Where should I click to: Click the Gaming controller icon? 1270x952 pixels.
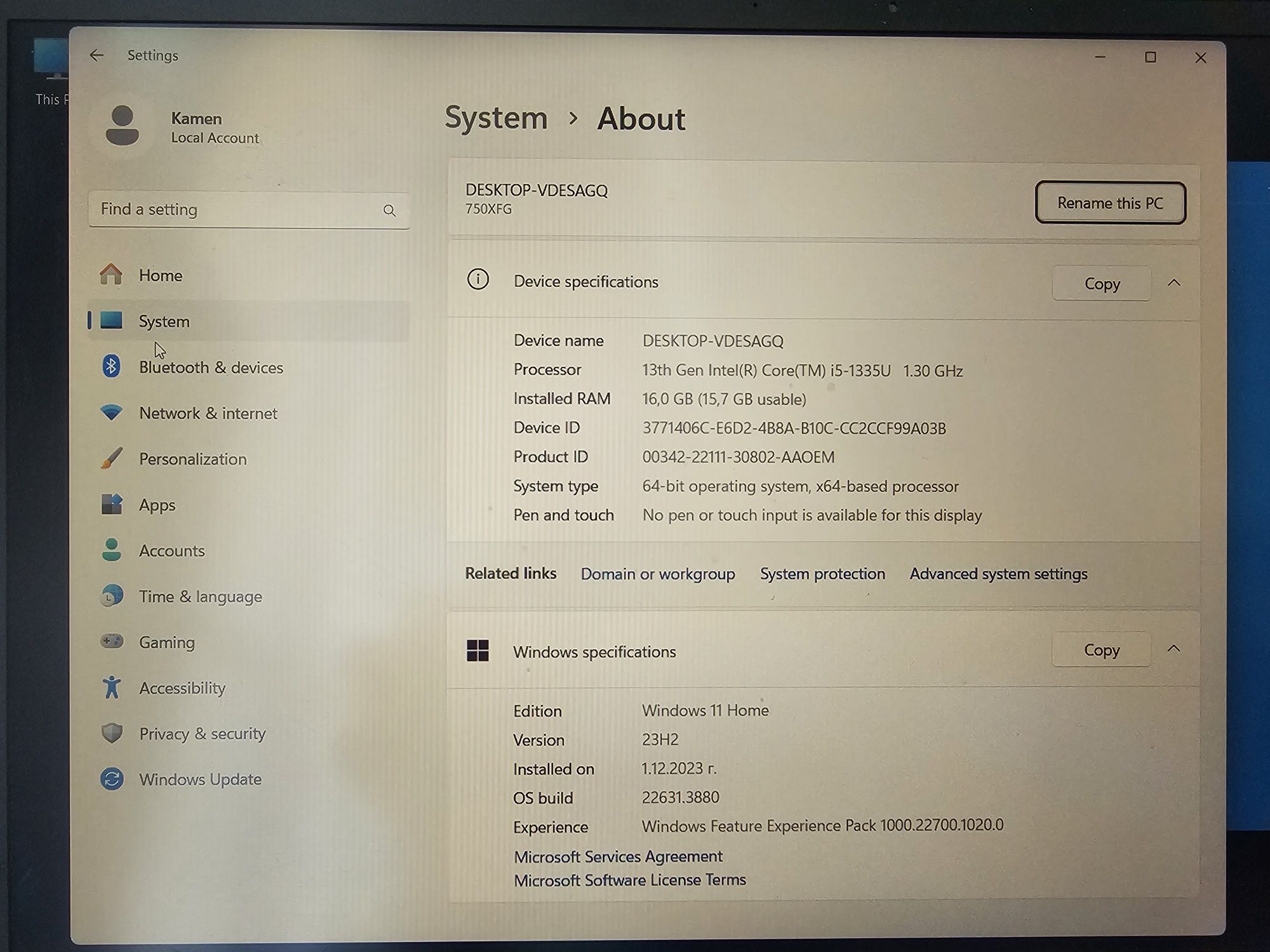[112, 641]
